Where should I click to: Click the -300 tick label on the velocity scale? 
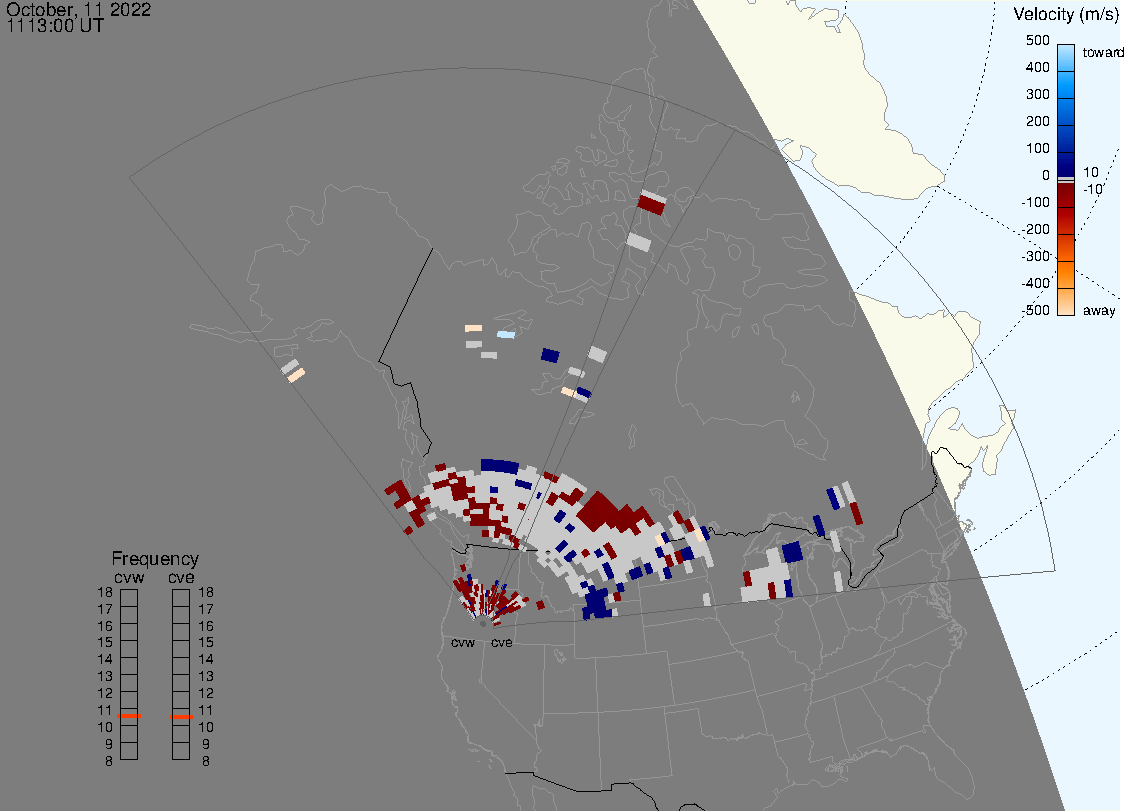pyautogui.click(x=1036, y=257)
